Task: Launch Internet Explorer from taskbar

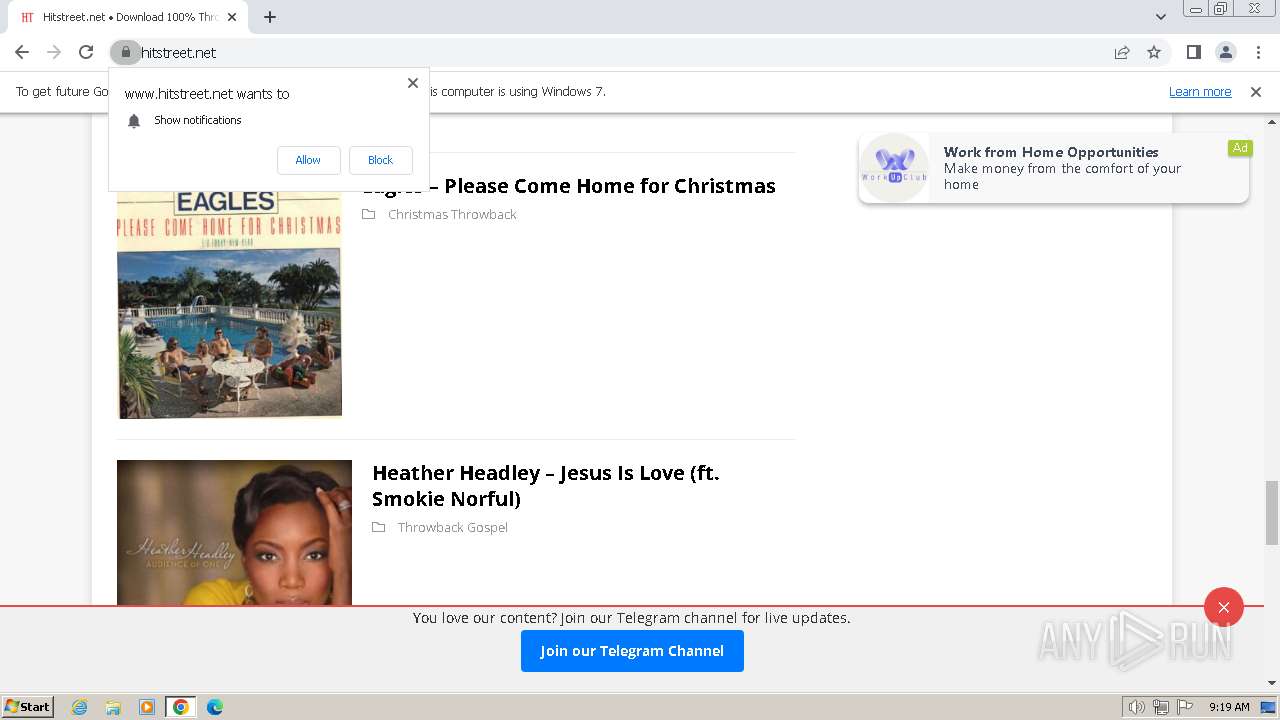Action: pyautogui.click(x=80, y=707)
